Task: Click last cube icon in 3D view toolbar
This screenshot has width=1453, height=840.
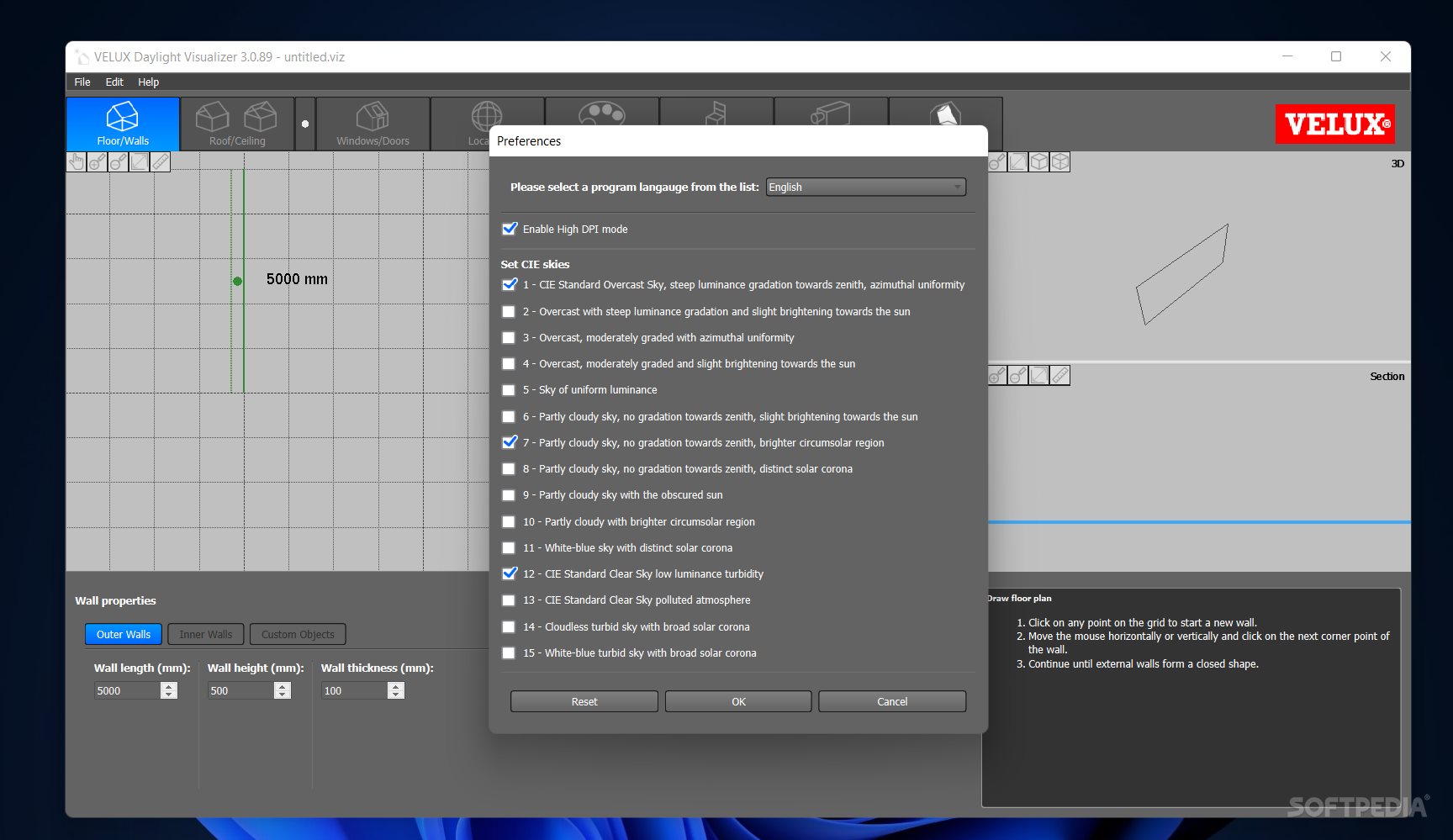Action: [x=1060, y=161]
